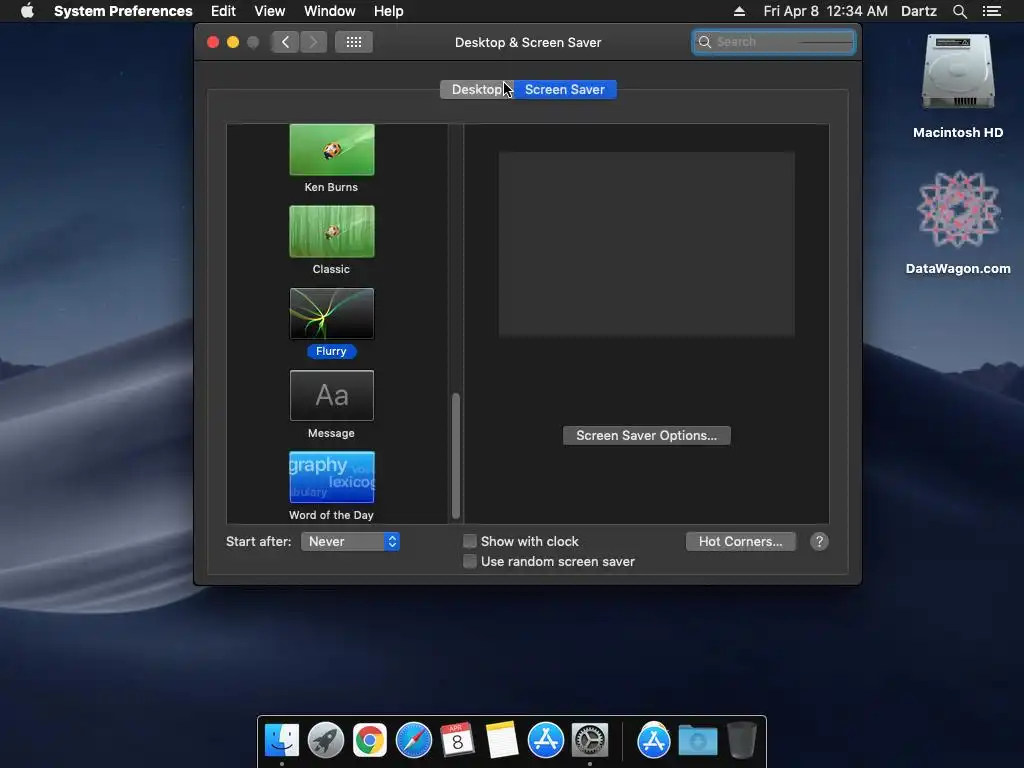The image size is (1024, 768).
Task: Click the eject icon in menu bar
Action: click(x=739, y=11)
